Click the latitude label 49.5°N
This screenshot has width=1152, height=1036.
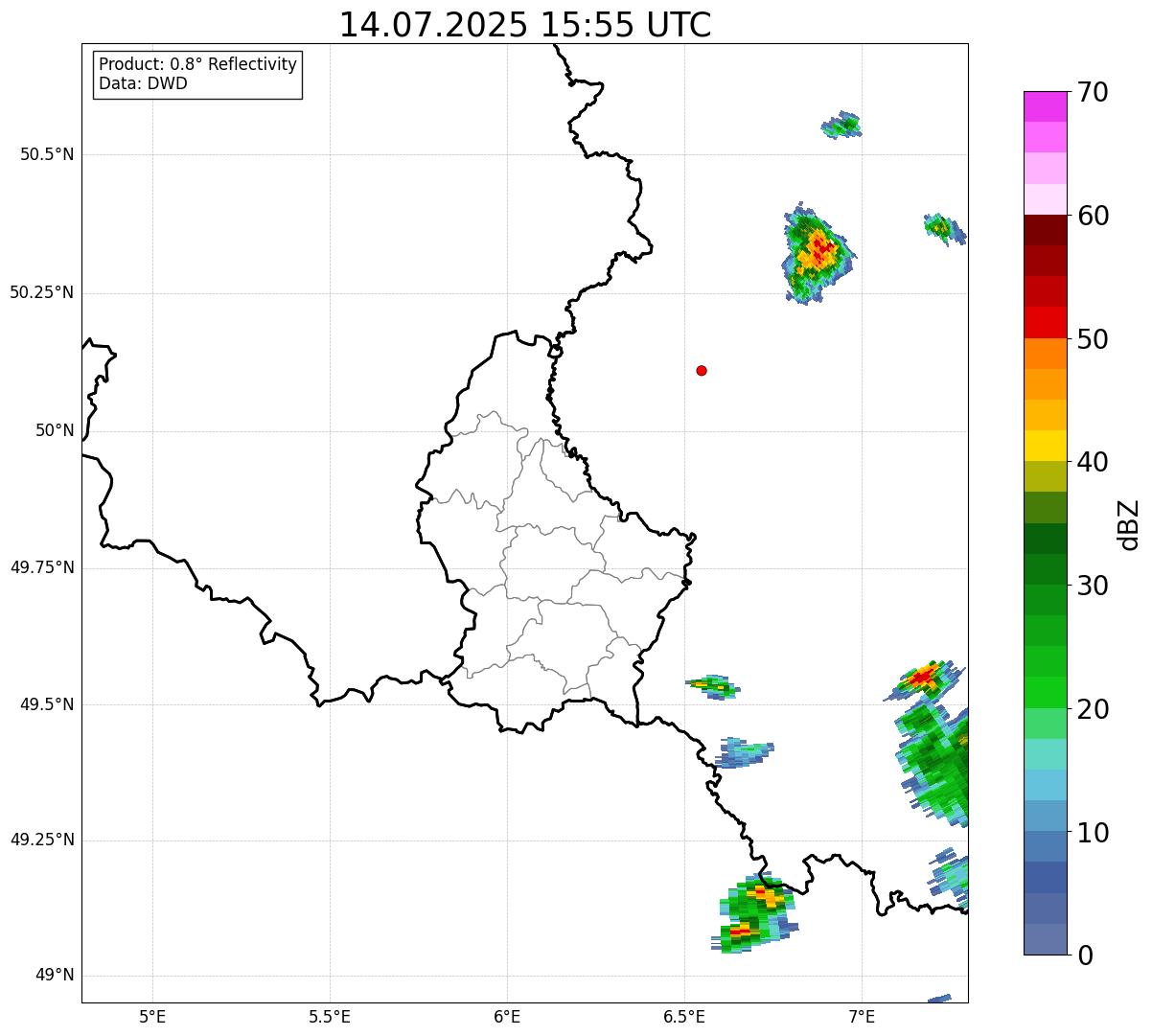point(46,704)
